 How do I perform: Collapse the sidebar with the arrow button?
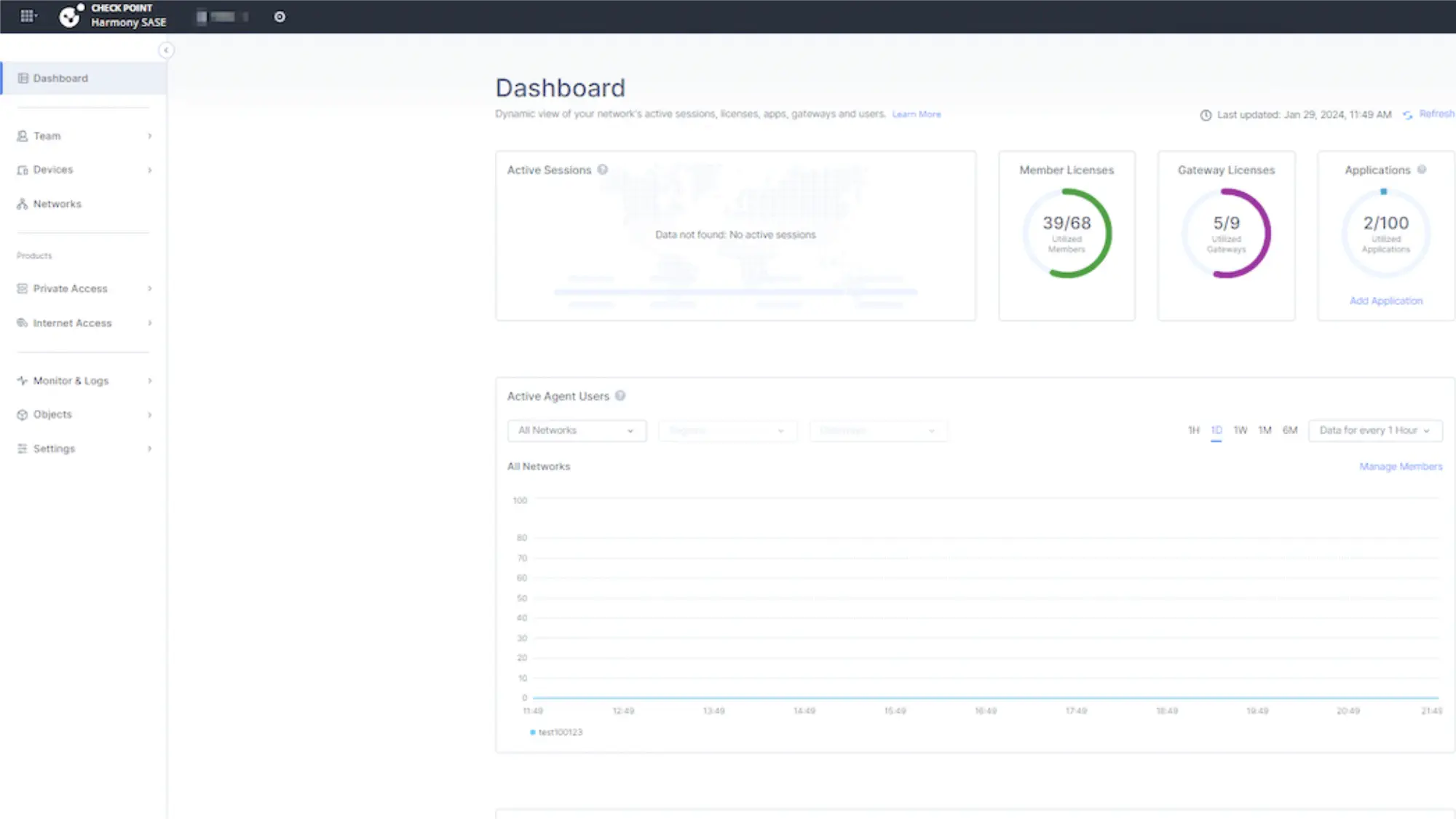[x=166, y=50]
